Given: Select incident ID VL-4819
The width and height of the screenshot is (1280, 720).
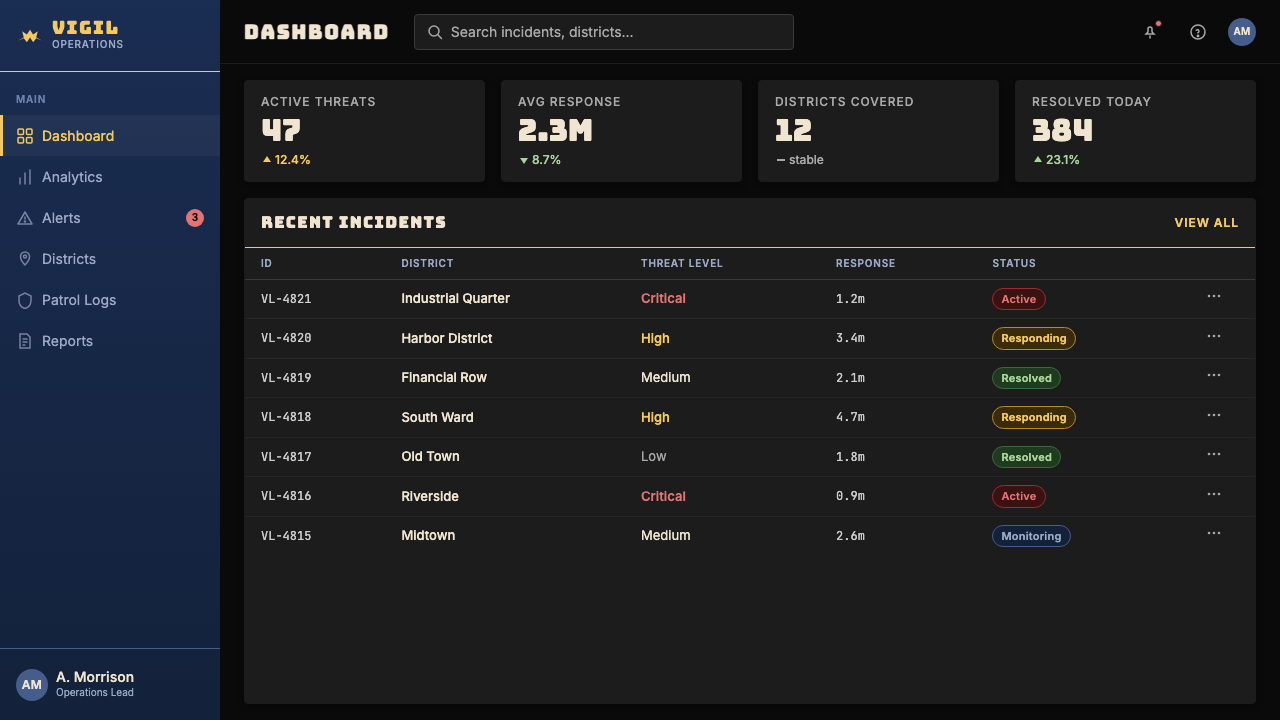Looking at the screenshot, I should click(286, 378).
